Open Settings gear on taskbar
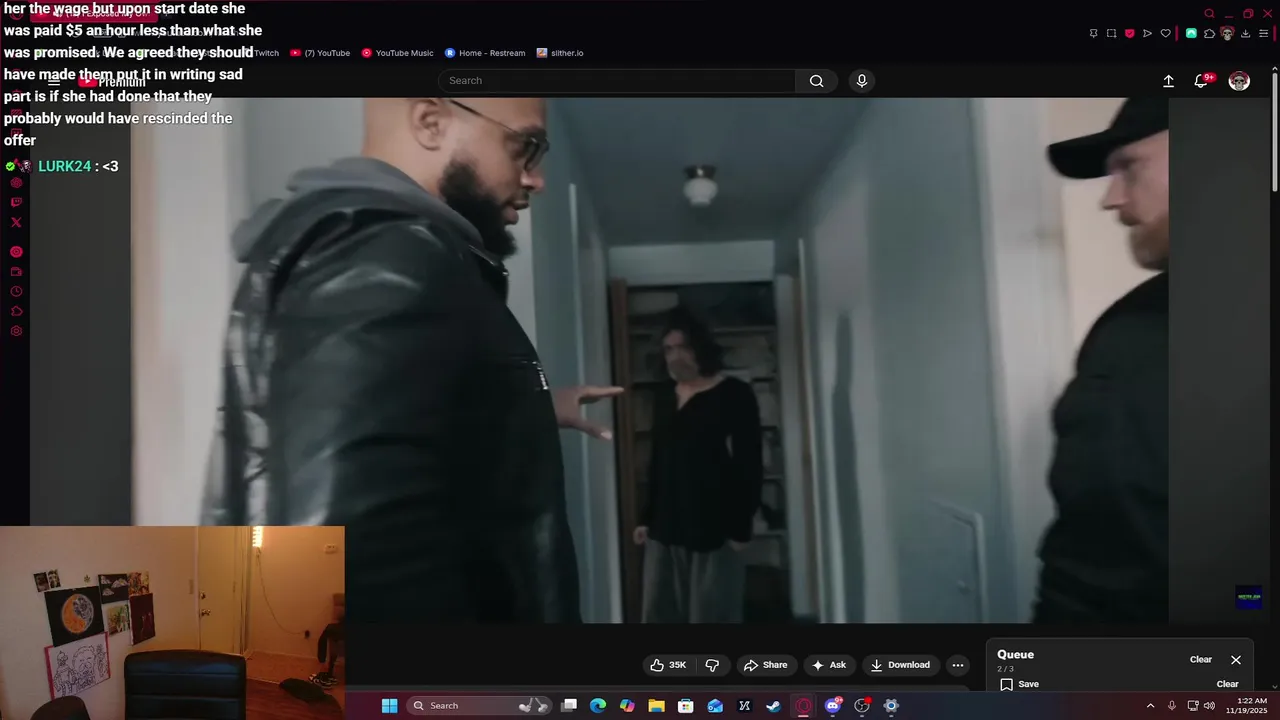Screen dimensions: 1280x720 (x=891, y=706)
